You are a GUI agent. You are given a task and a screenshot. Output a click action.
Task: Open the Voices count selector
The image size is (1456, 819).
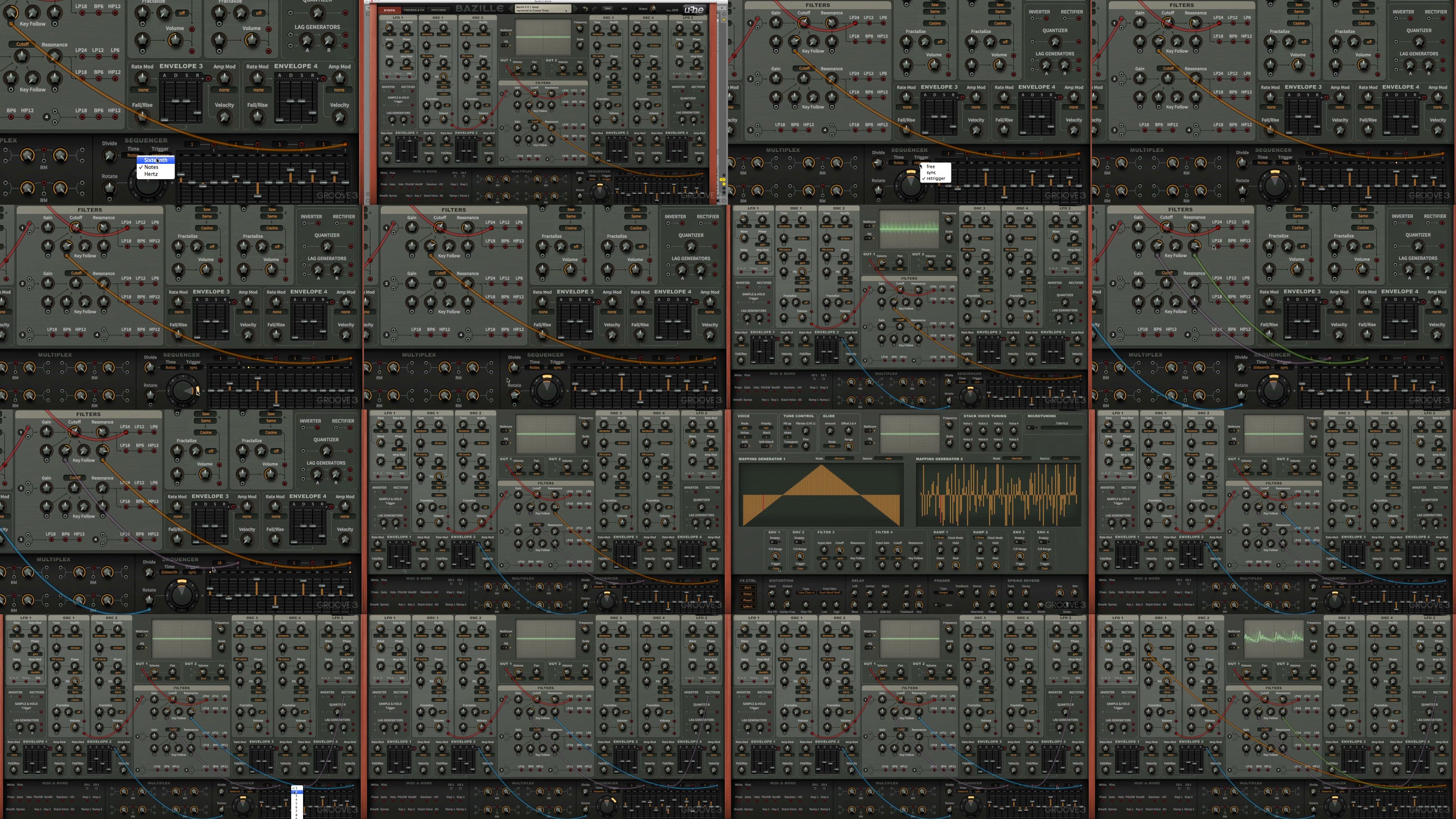pyautogui.click(x=745, y=437)
